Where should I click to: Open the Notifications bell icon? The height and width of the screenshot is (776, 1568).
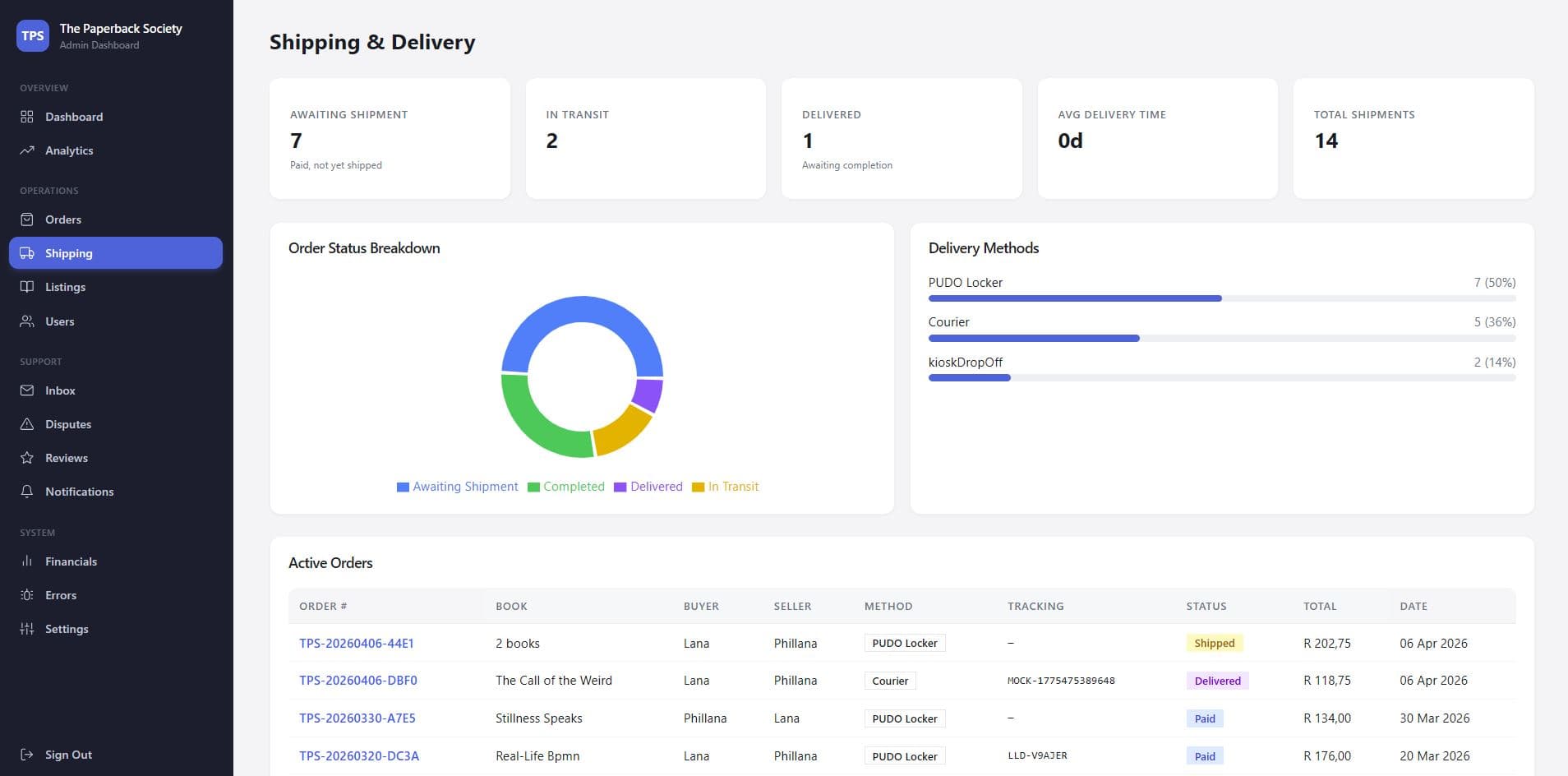coord(25,491)
